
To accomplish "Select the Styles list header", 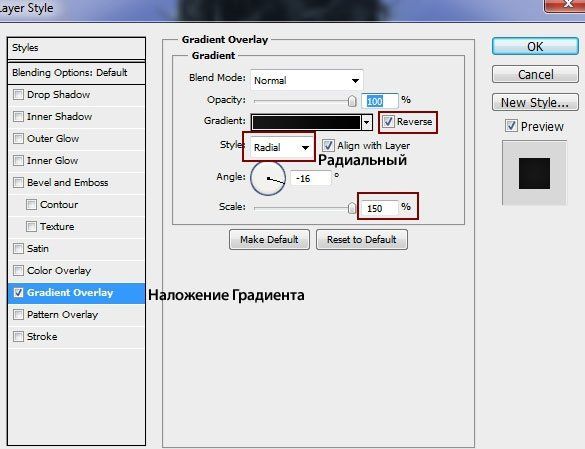I will (76, 48).
